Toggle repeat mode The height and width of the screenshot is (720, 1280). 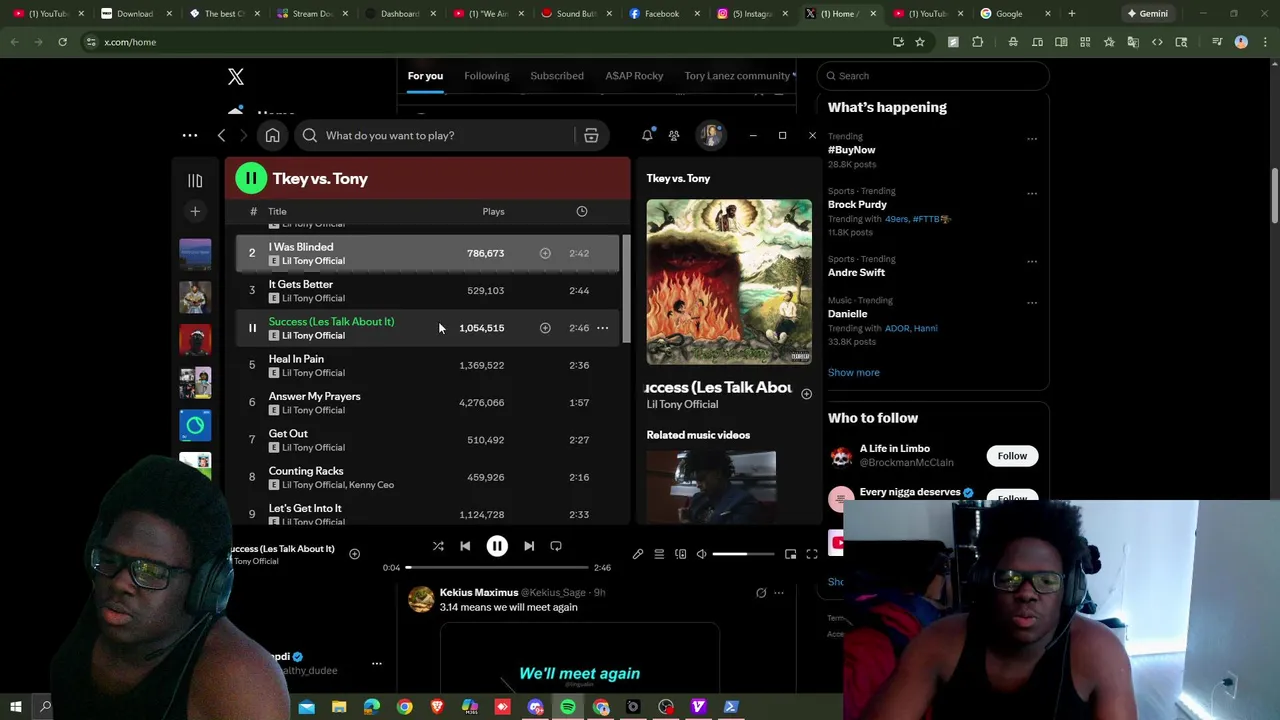pyautogui.click(x=556, y=546)
